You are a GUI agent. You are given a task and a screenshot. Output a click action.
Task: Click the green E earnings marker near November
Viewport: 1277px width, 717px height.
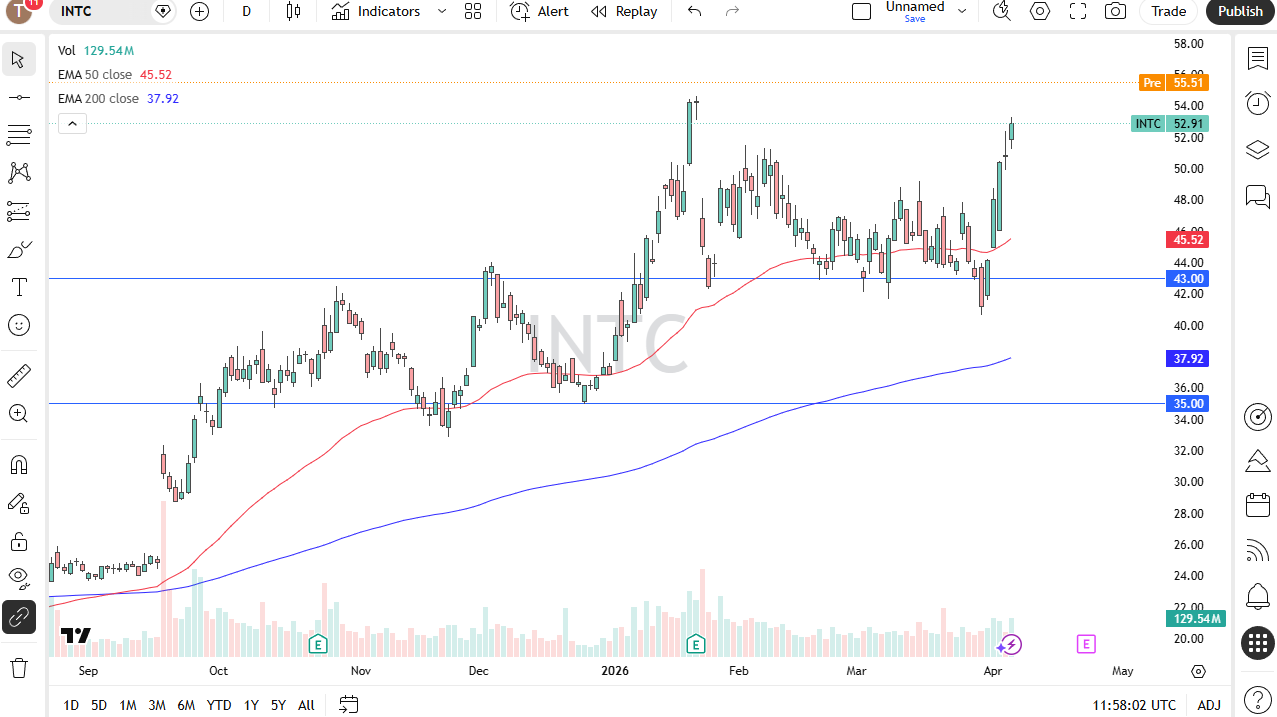pos(318,644)
